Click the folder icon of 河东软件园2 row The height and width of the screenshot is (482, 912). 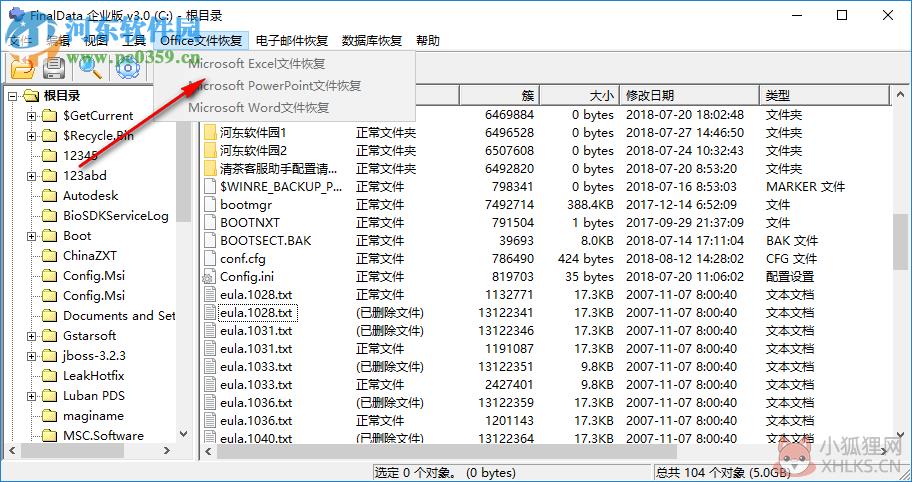click(x=210, y=151)
